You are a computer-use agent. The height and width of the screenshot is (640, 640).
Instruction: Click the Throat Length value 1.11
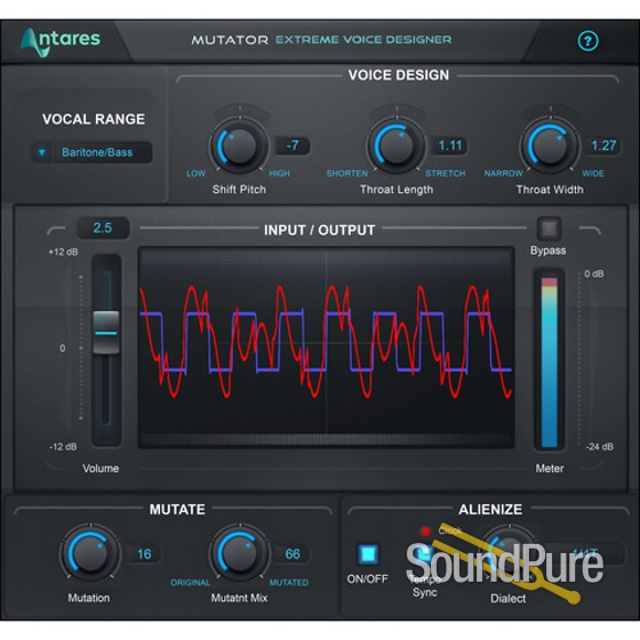450,145
